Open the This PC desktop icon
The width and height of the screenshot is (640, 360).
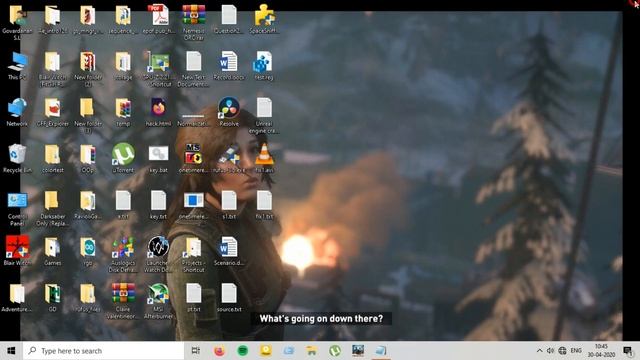tap(17, 65)
